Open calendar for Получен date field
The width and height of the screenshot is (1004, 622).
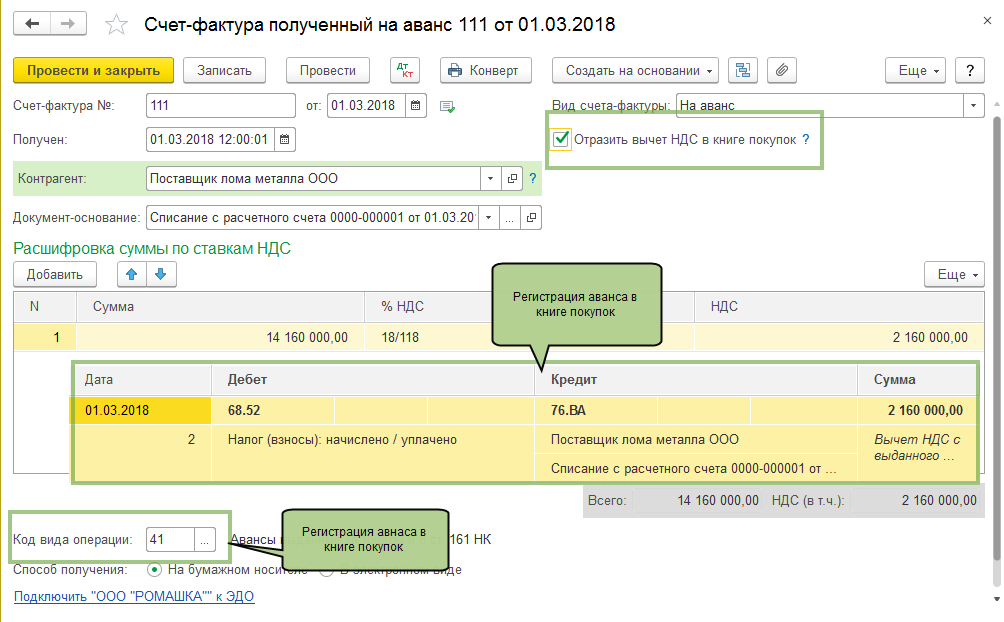285,140
